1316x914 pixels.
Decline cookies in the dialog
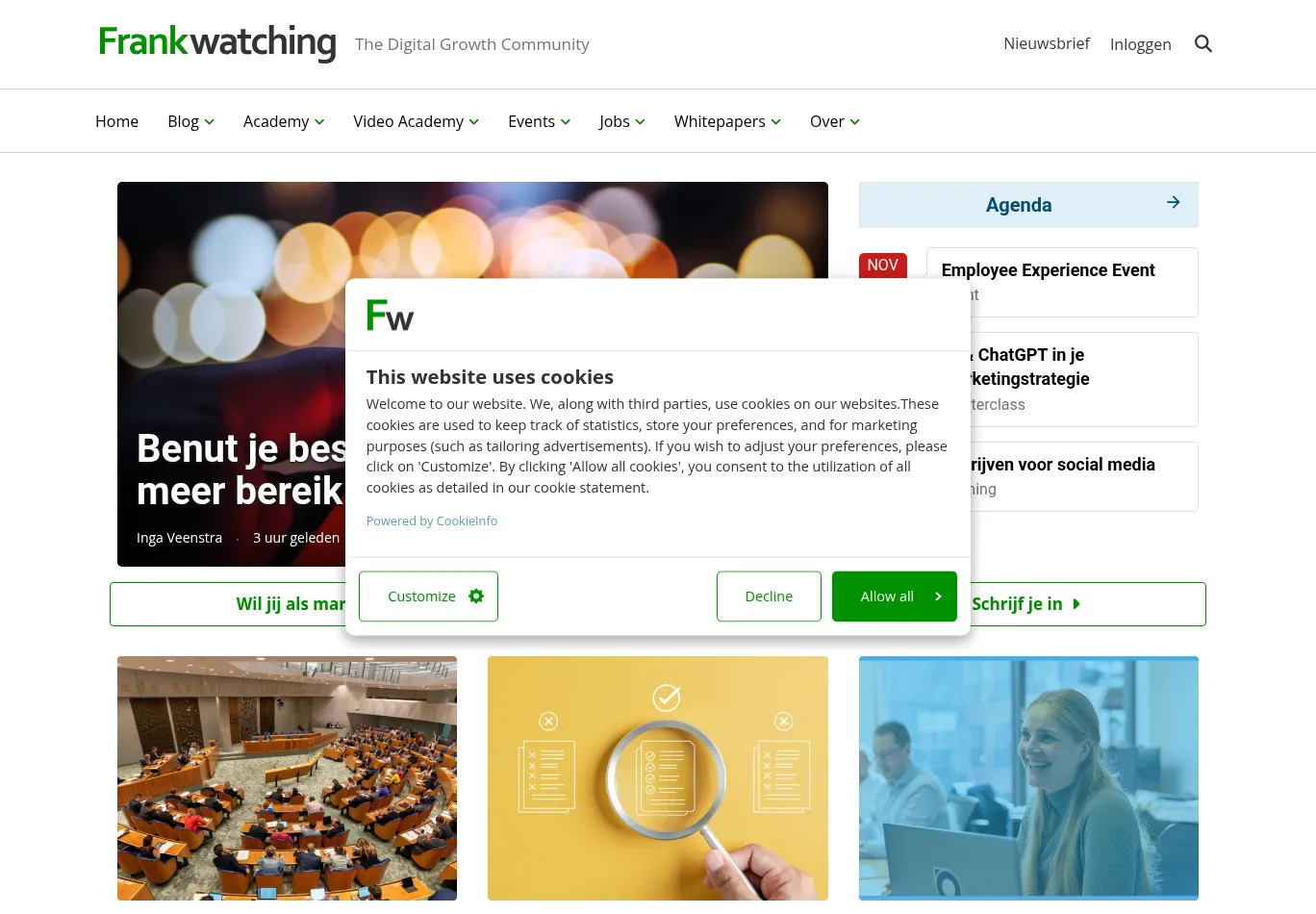769,597
